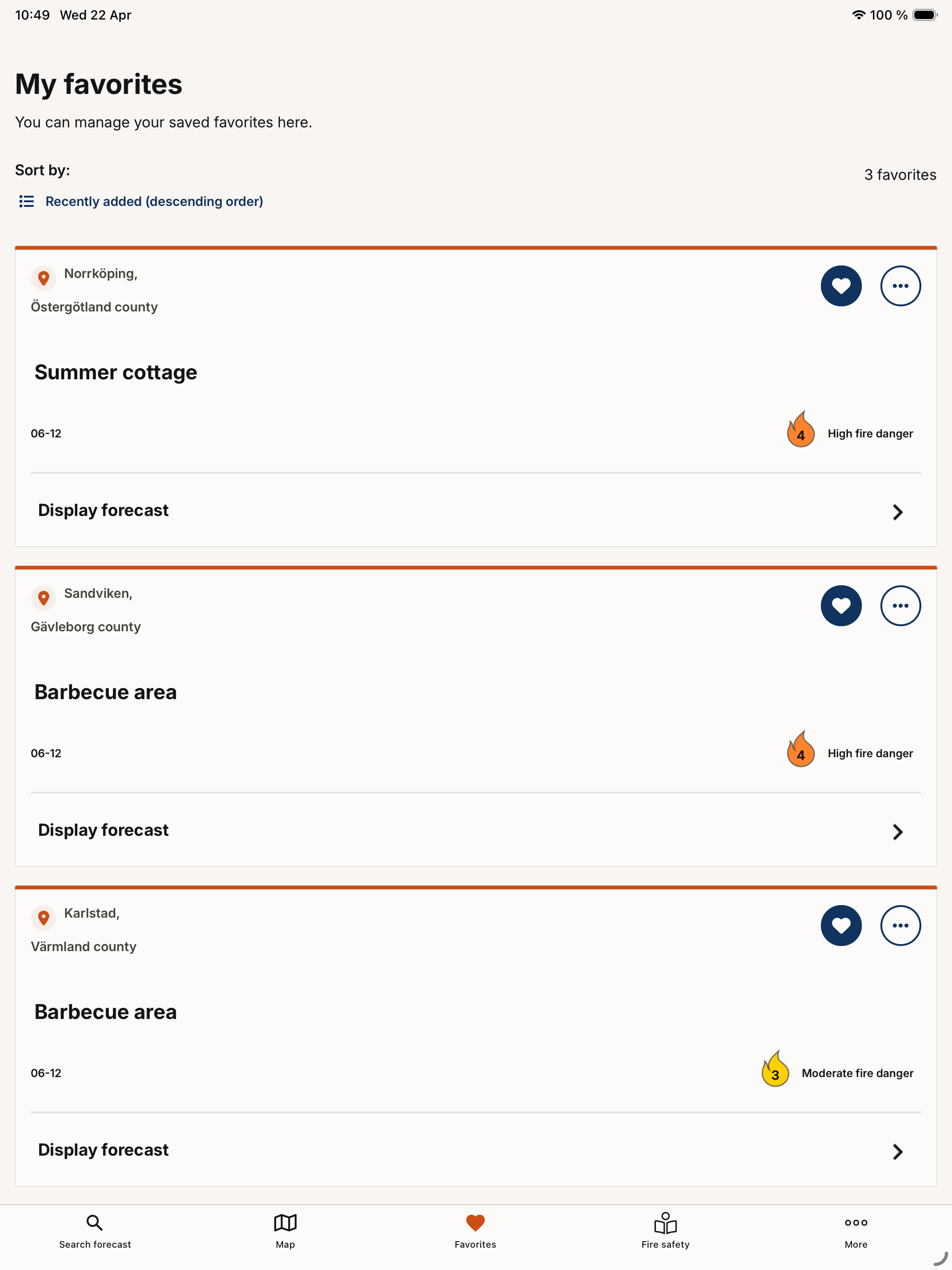This screenshot has height=1270, width=952.
Task: Tap the yellow level 3 flame icon
Action: pyautogui.click(x=774, y=1068)
